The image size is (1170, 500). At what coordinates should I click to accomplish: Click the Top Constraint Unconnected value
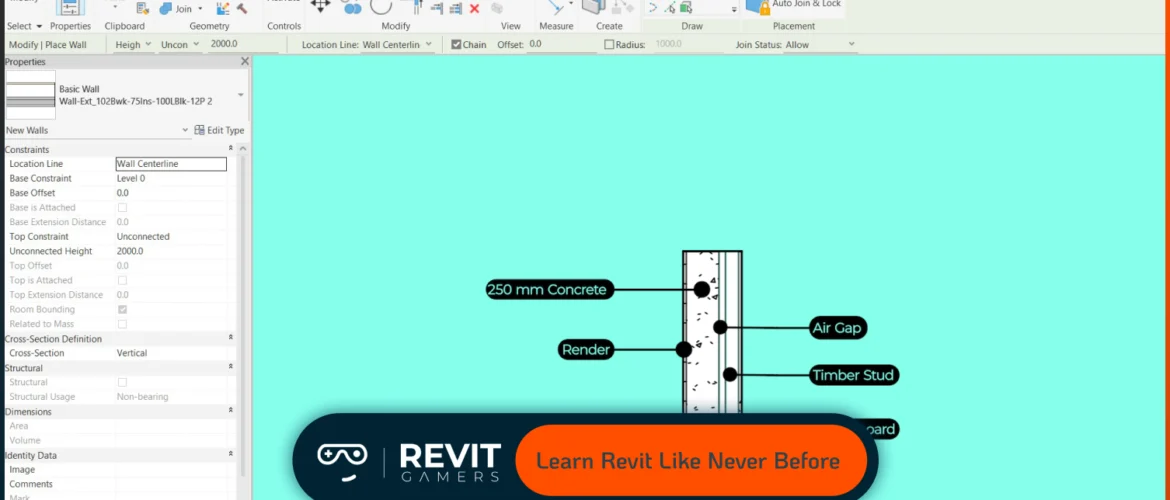(x=171, y=237)
